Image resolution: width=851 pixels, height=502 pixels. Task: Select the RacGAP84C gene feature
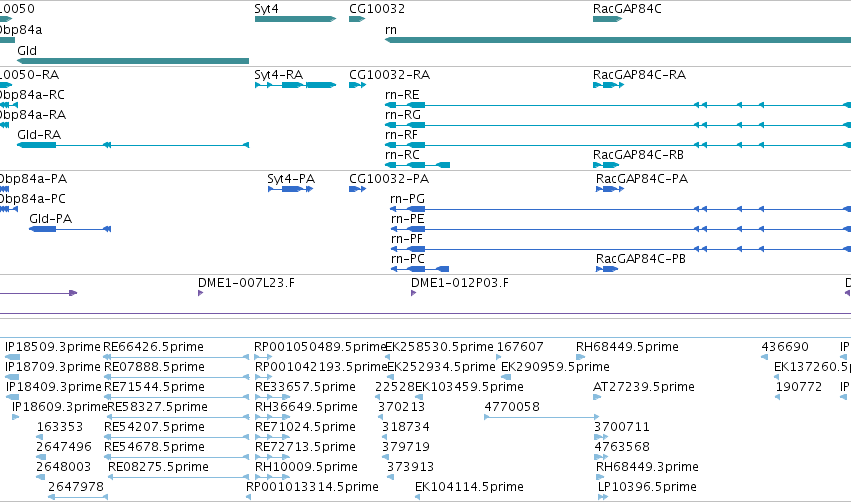[x=607, y=19]
